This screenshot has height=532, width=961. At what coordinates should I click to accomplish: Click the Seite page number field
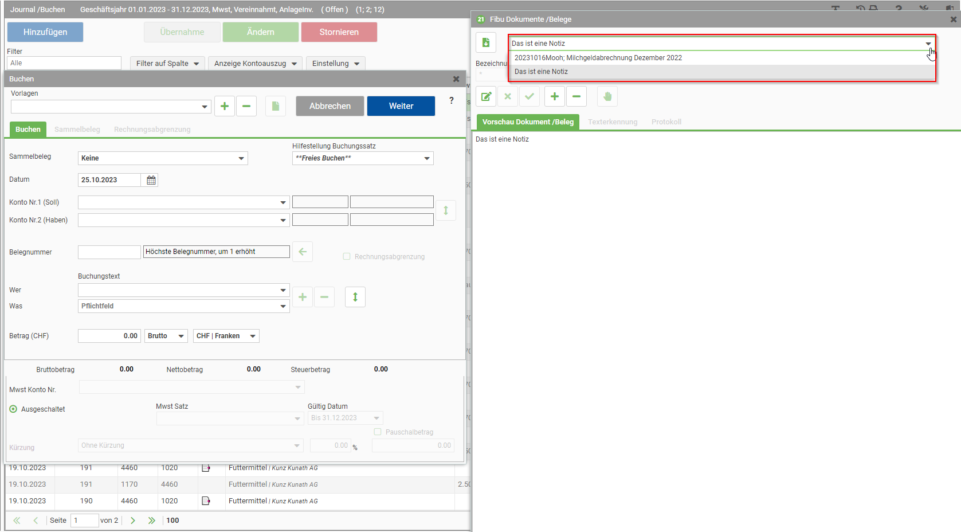84,520
